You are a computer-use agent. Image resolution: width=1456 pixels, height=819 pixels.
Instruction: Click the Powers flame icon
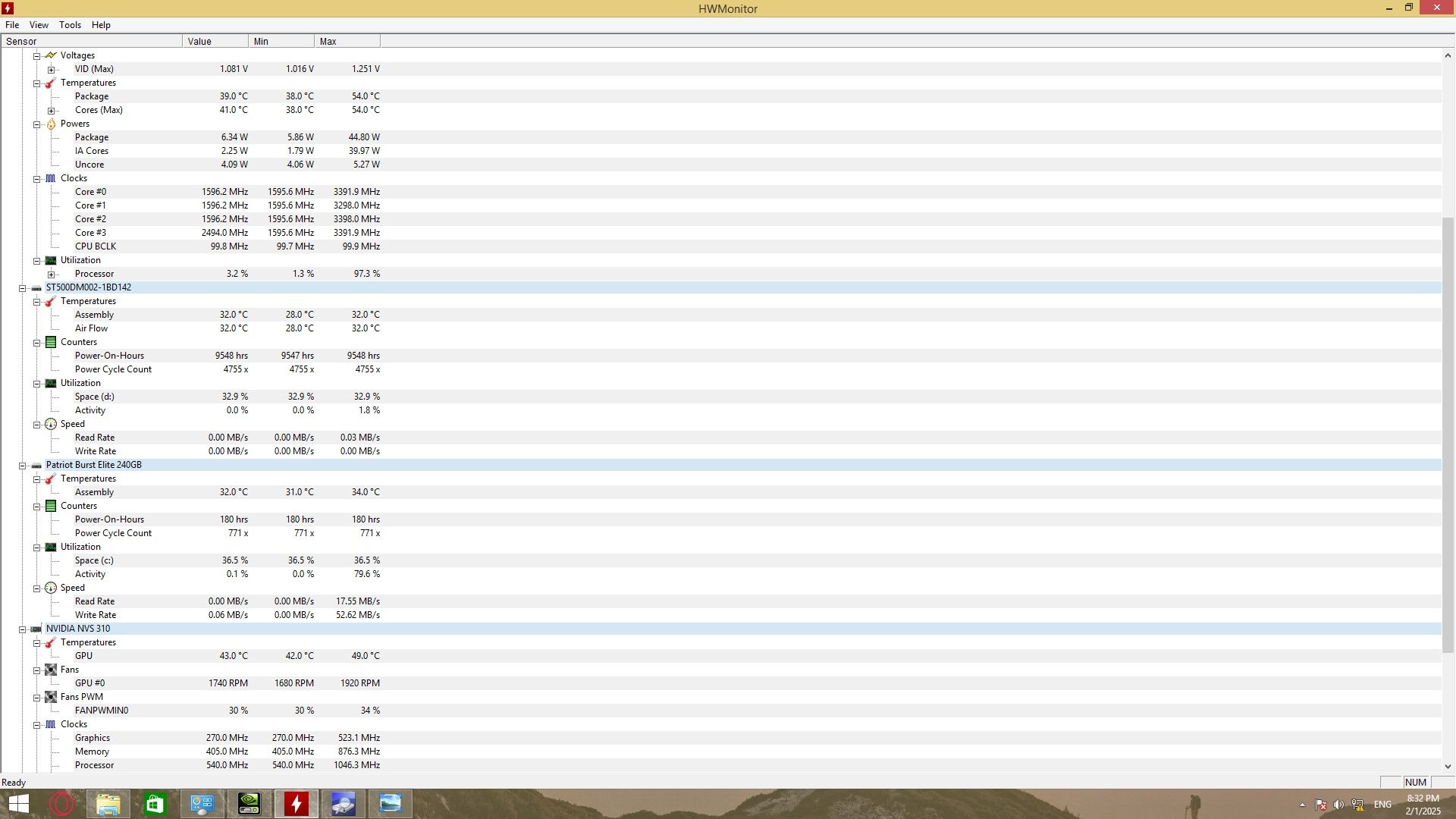click(x=51, y=124)
